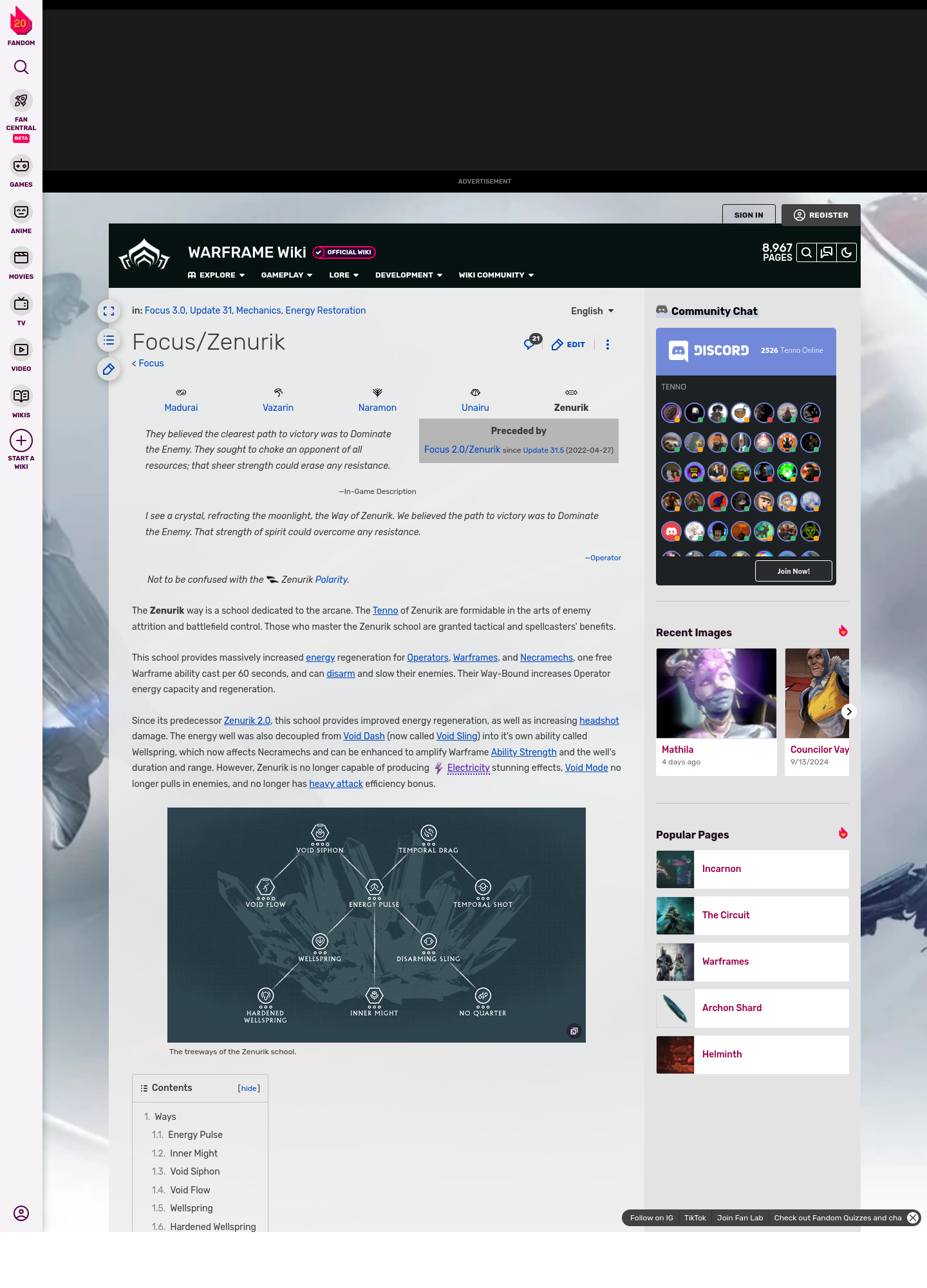Open the Void Sling link

click(x=457, y=736)
